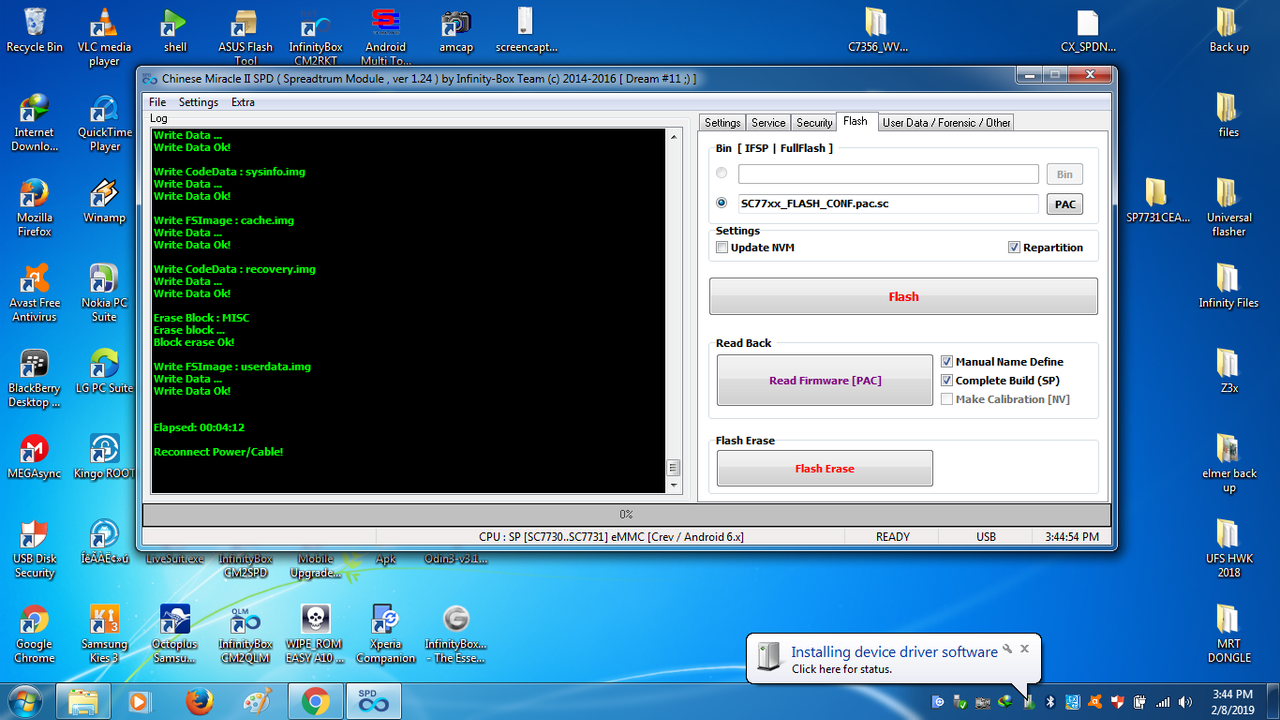This screenshot has width=1280, height=720.
Task: Click the volume speaker tray icon
Action: [1186, 701]
